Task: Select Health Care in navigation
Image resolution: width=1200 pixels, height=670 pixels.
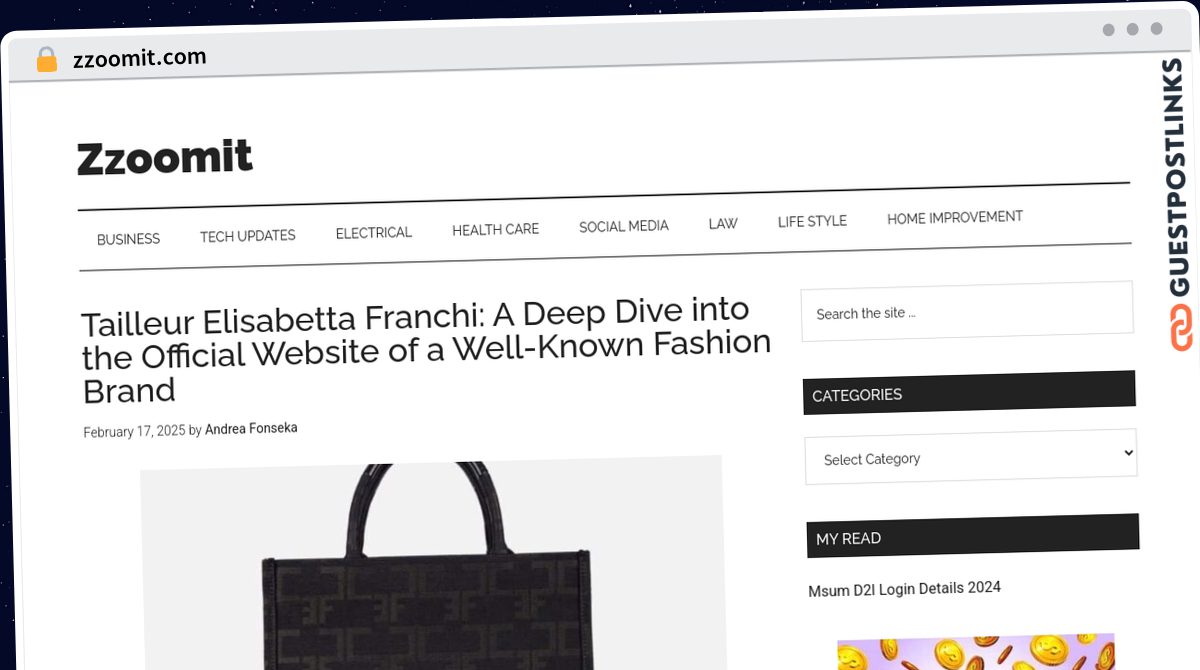Action: click(x=495, y=230)
